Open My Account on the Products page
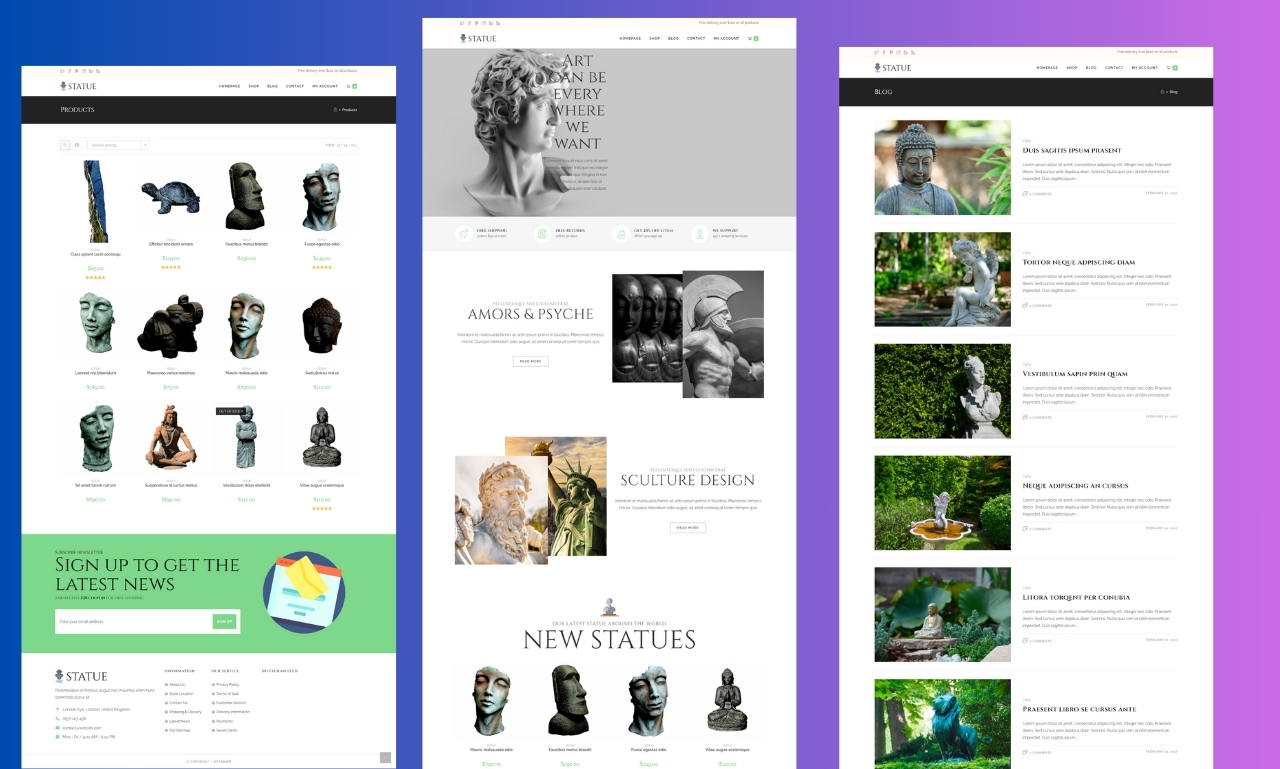Viewport: 1280px width, 769px height. (325, 86)
